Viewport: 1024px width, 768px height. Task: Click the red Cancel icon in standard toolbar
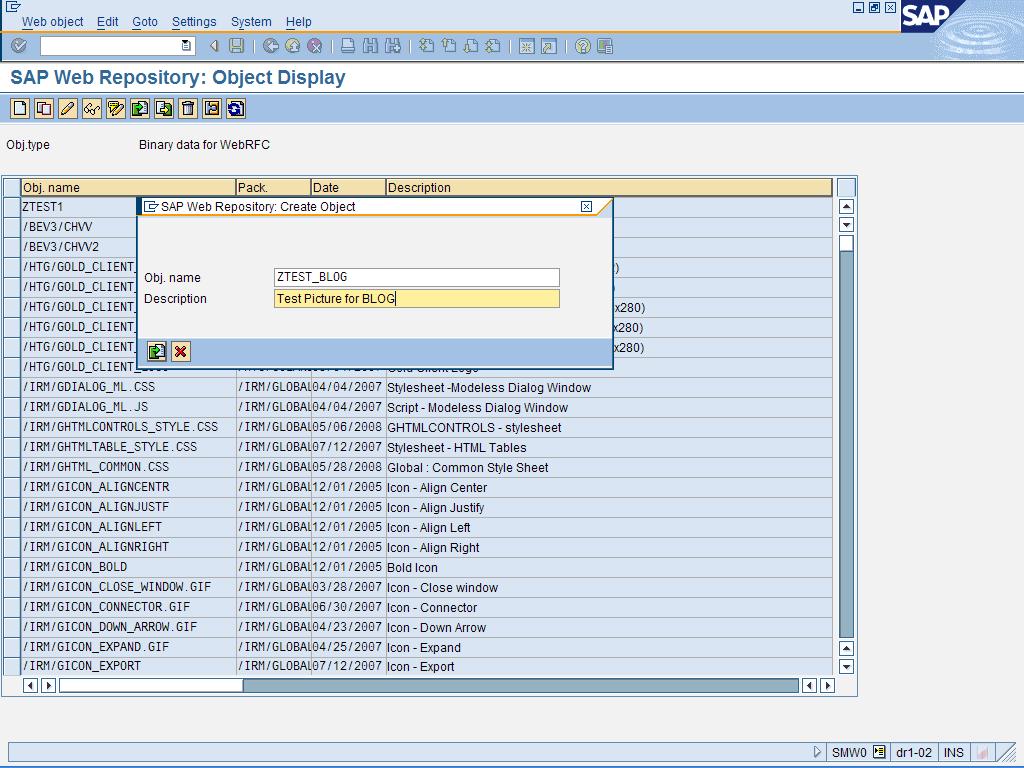pyautogui.click(x=315, y=46)
